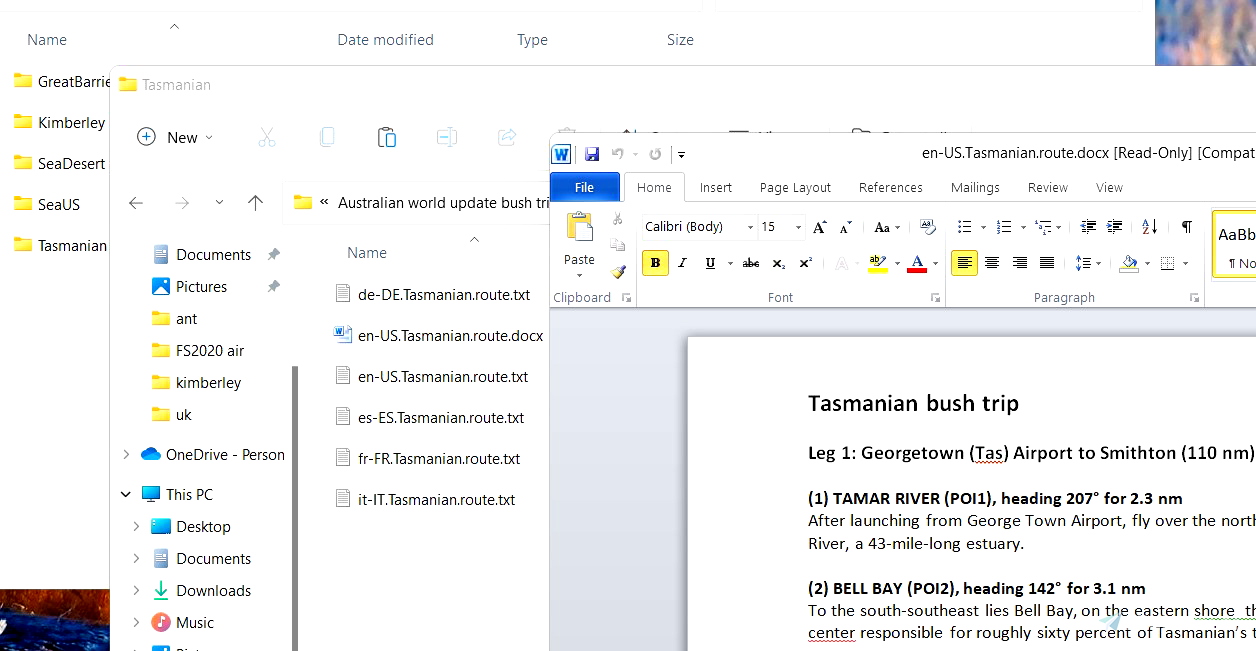Image resolution: width=1256 pixels, height=651 pixels.
Task: Increase the paragraph indent
Action: pyautogui.click(x=1114, y=227)
